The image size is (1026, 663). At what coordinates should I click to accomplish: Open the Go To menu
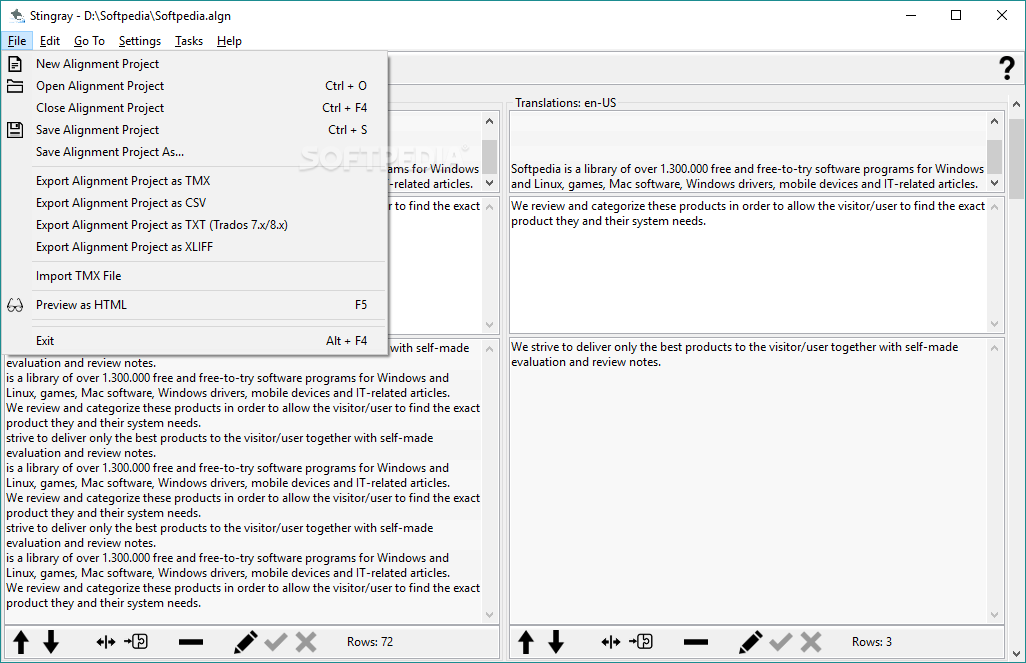(89, 41)
